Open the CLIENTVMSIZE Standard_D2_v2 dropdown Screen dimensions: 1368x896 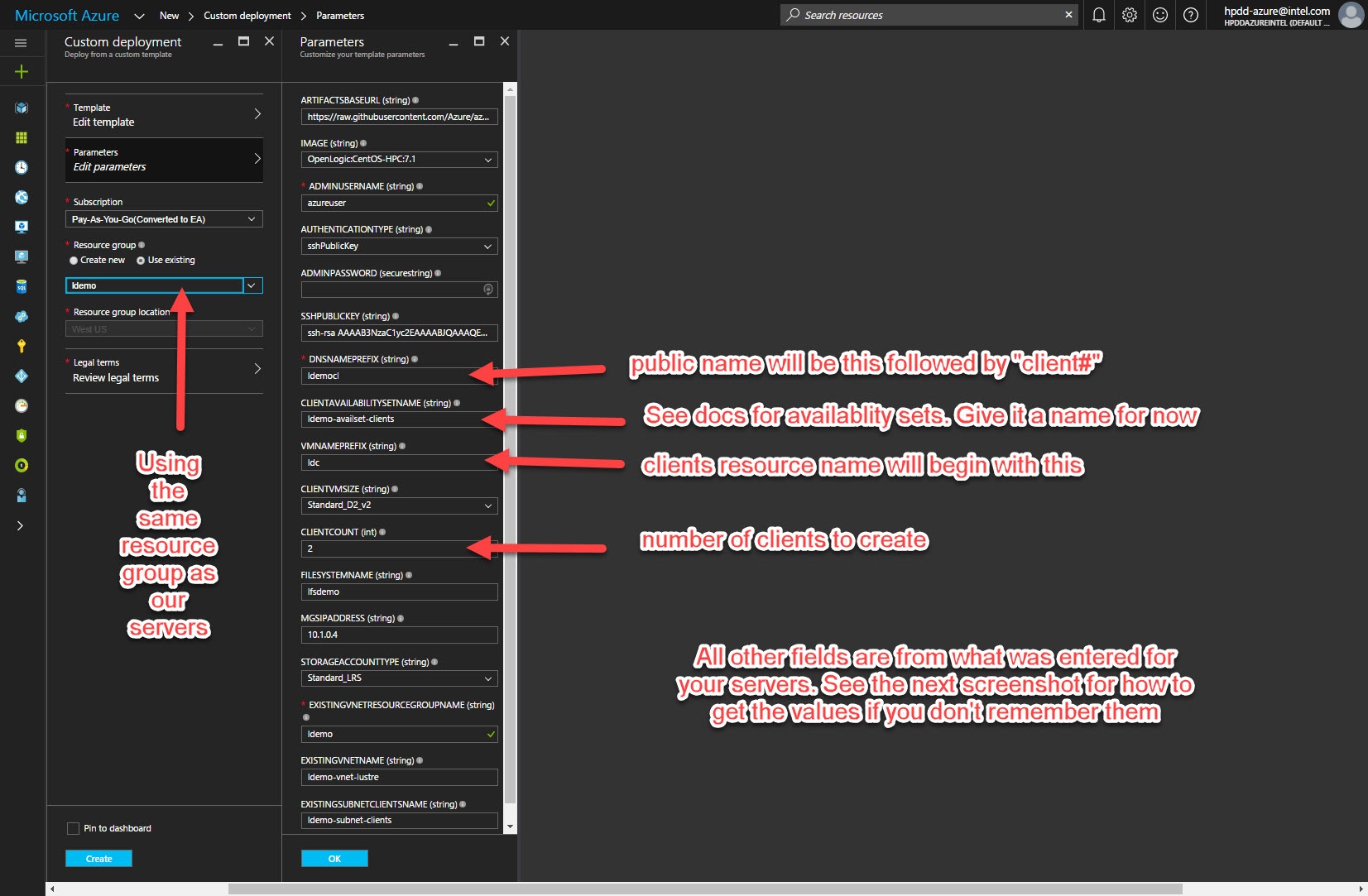[399, 505]
